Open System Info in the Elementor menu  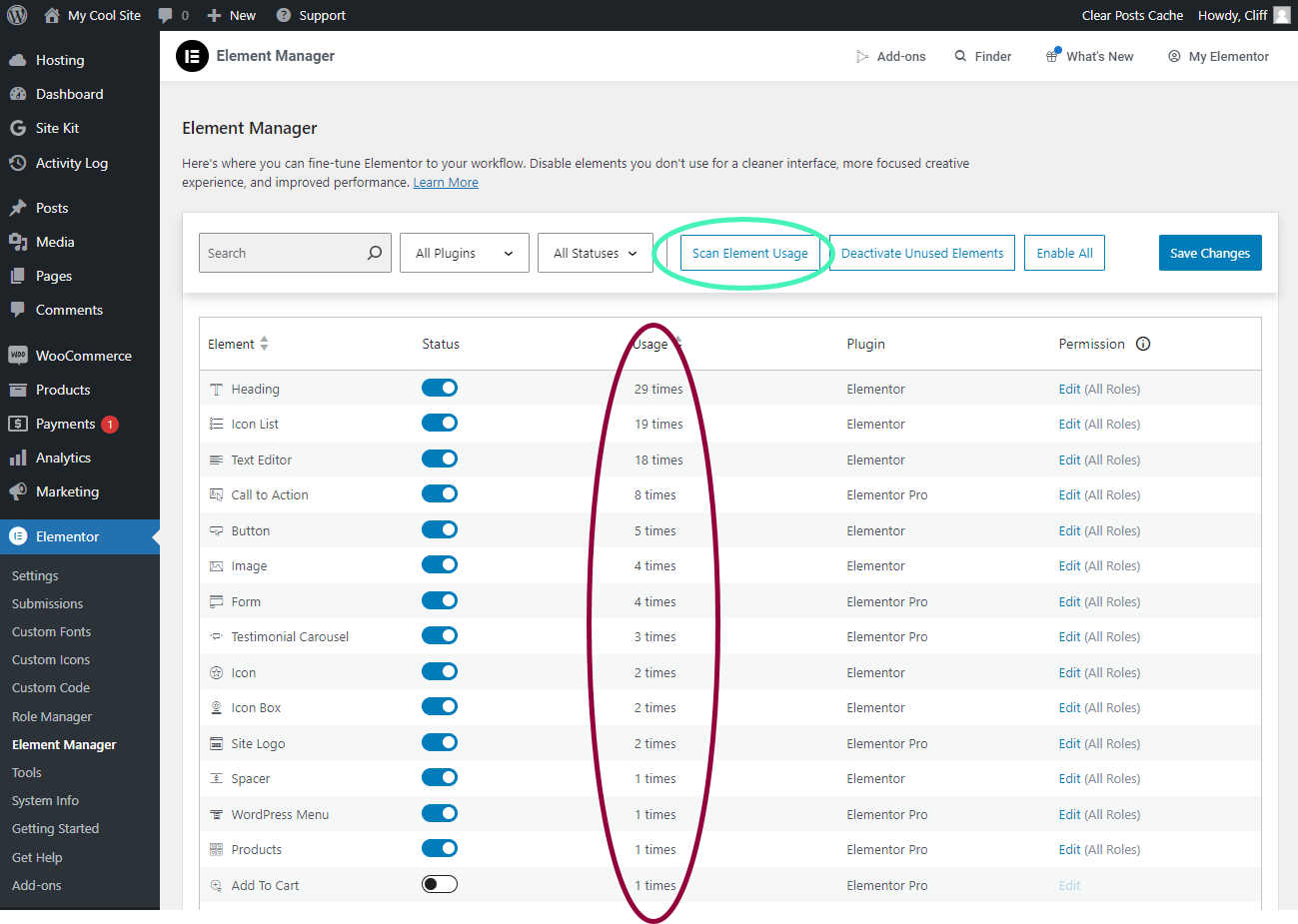click(45, 800)
